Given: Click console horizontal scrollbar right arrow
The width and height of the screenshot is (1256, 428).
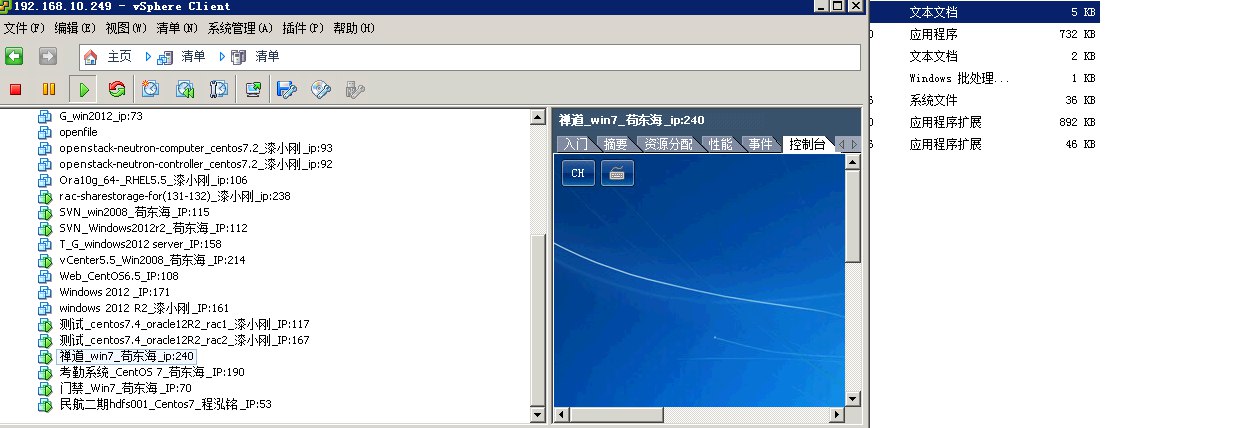Looking at the screenshot, I should [837, 414].
